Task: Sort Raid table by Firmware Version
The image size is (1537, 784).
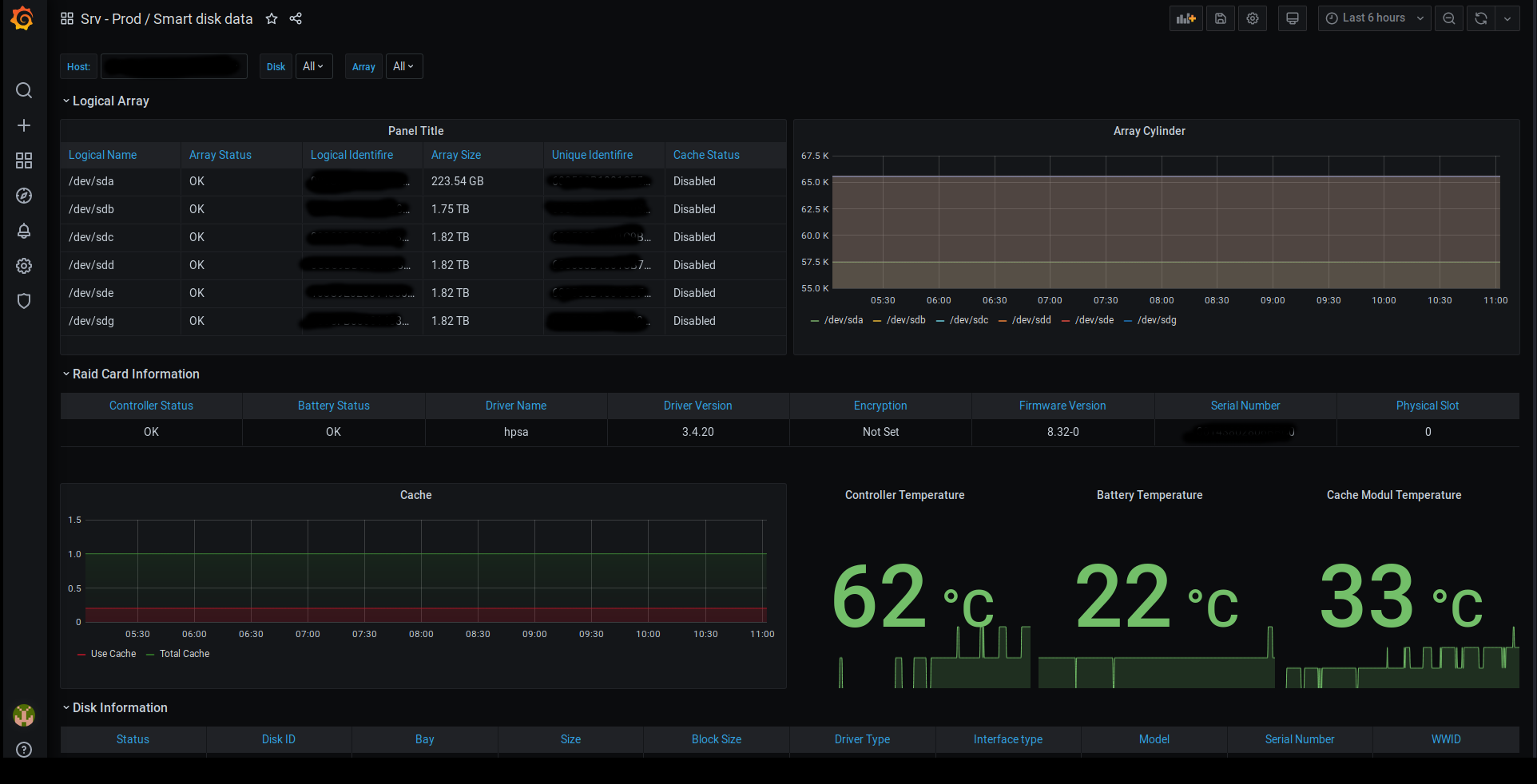Action: click(x=1062, y=406)
